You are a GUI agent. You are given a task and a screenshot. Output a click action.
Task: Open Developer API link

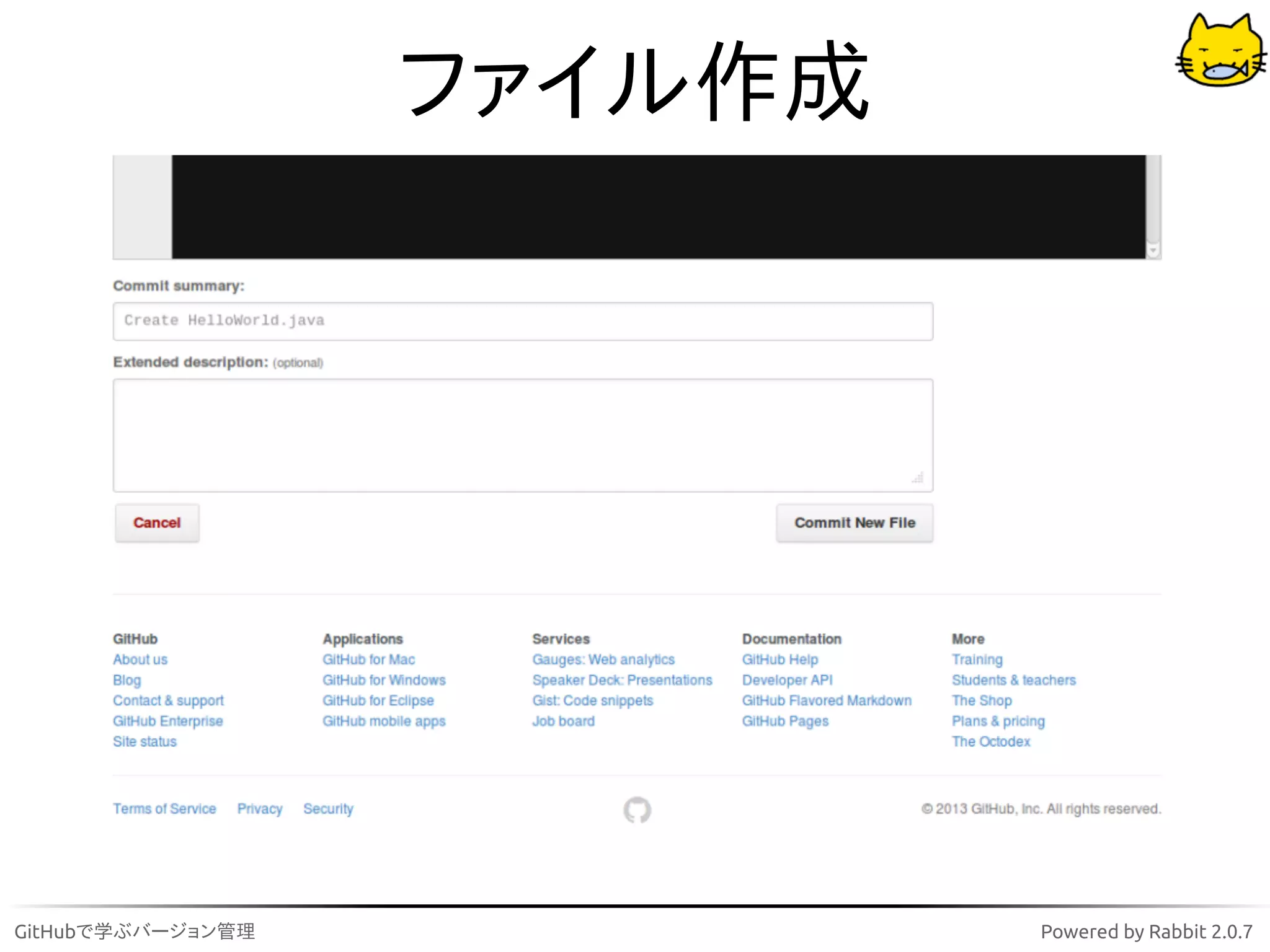787,680
